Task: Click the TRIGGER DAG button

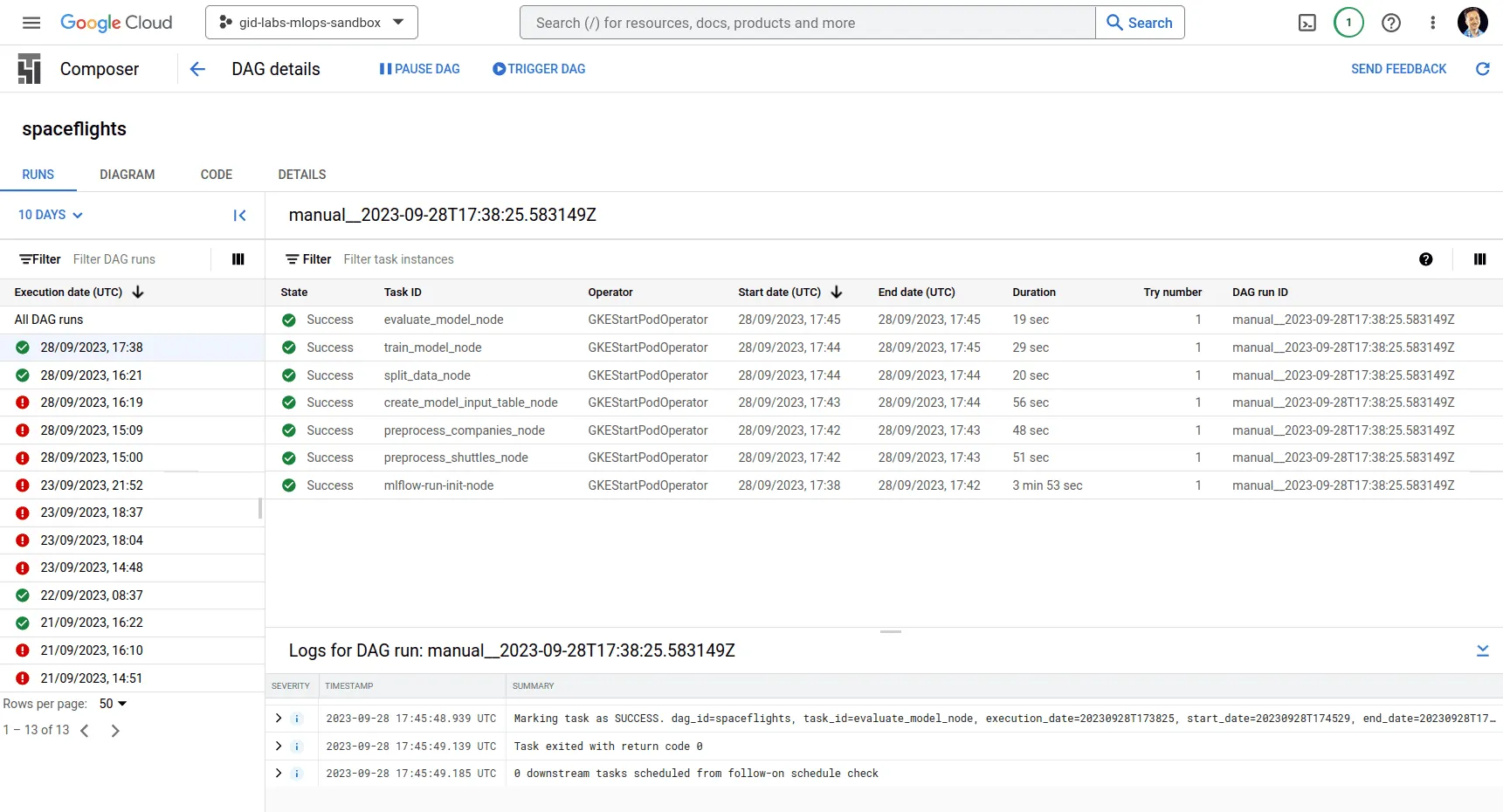Action: click(539, 69)
